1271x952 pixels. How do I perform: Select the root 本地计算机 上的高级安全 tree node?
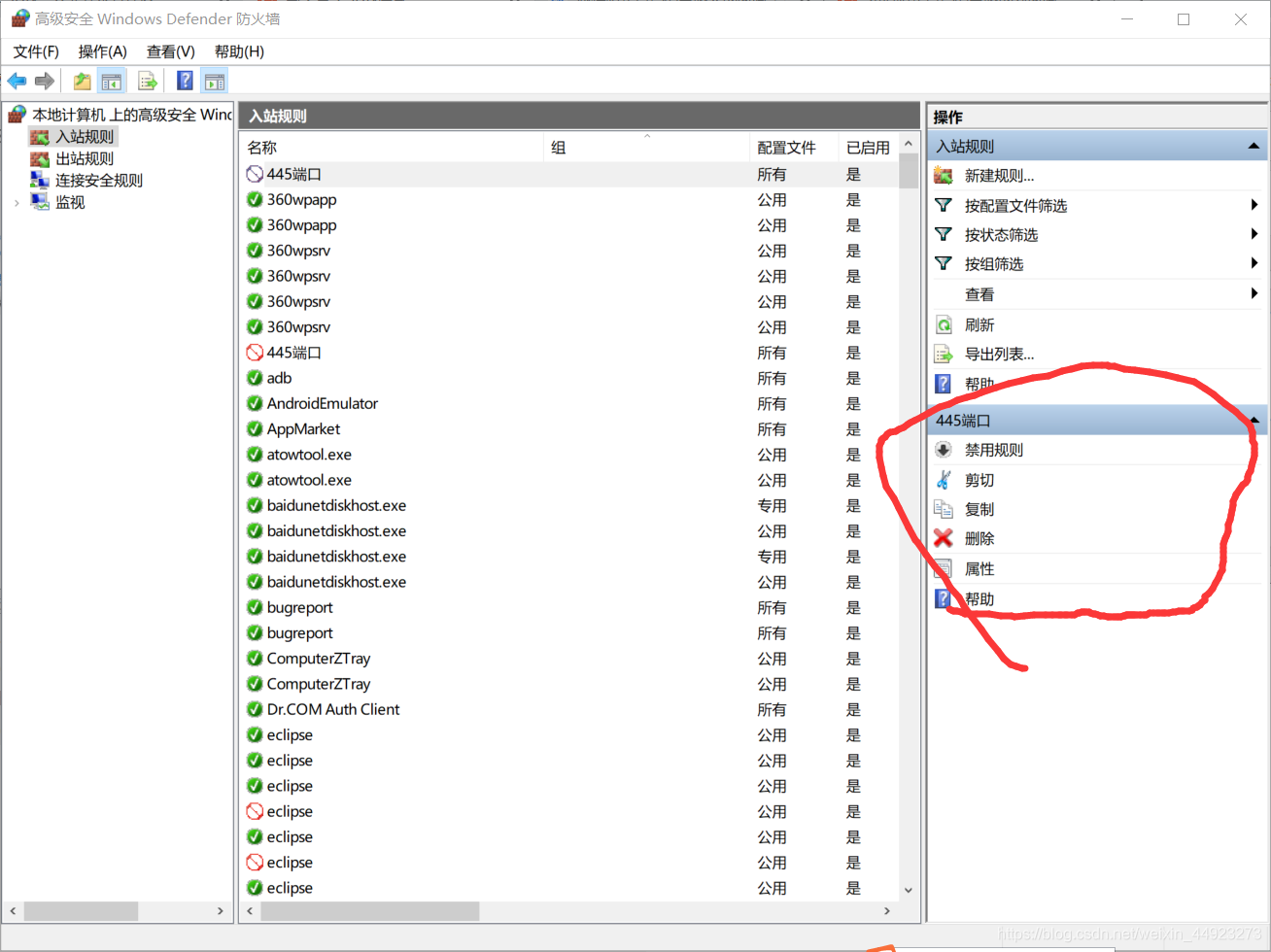tap(131, 115)
